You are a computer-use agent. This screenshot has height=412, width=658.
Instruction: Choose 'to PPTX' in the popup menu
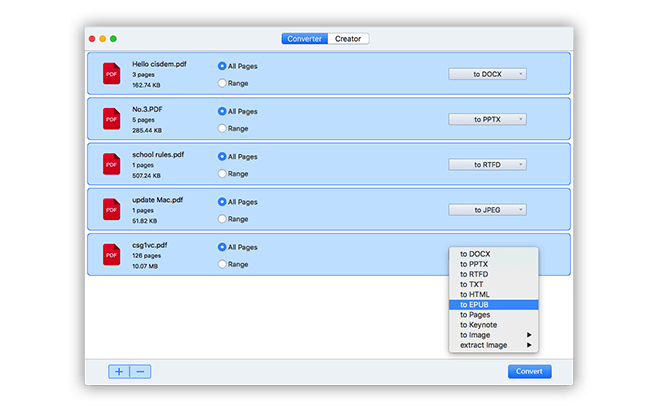(494, 264)
